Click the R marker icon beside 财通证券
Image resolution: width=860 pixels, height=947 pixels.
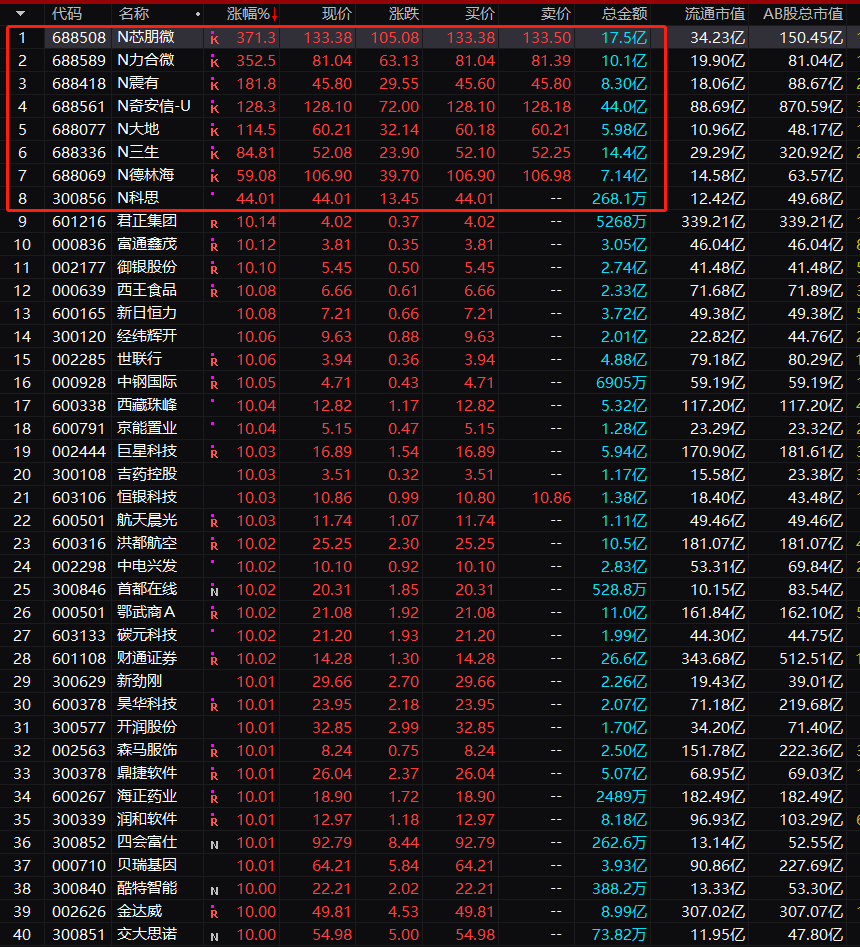point(214,660)
